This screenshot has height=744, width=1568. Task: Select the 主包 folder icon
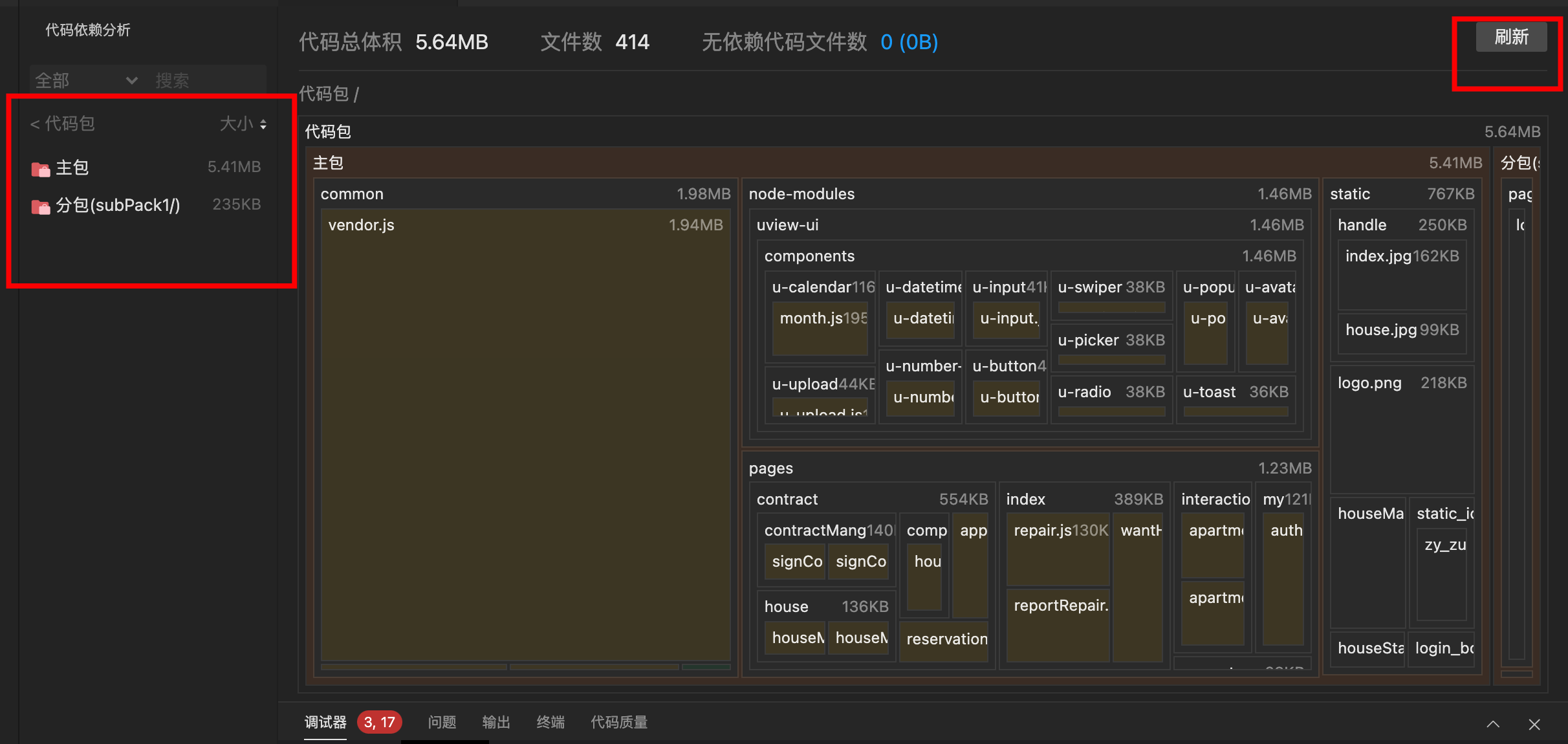pos(41,168)
